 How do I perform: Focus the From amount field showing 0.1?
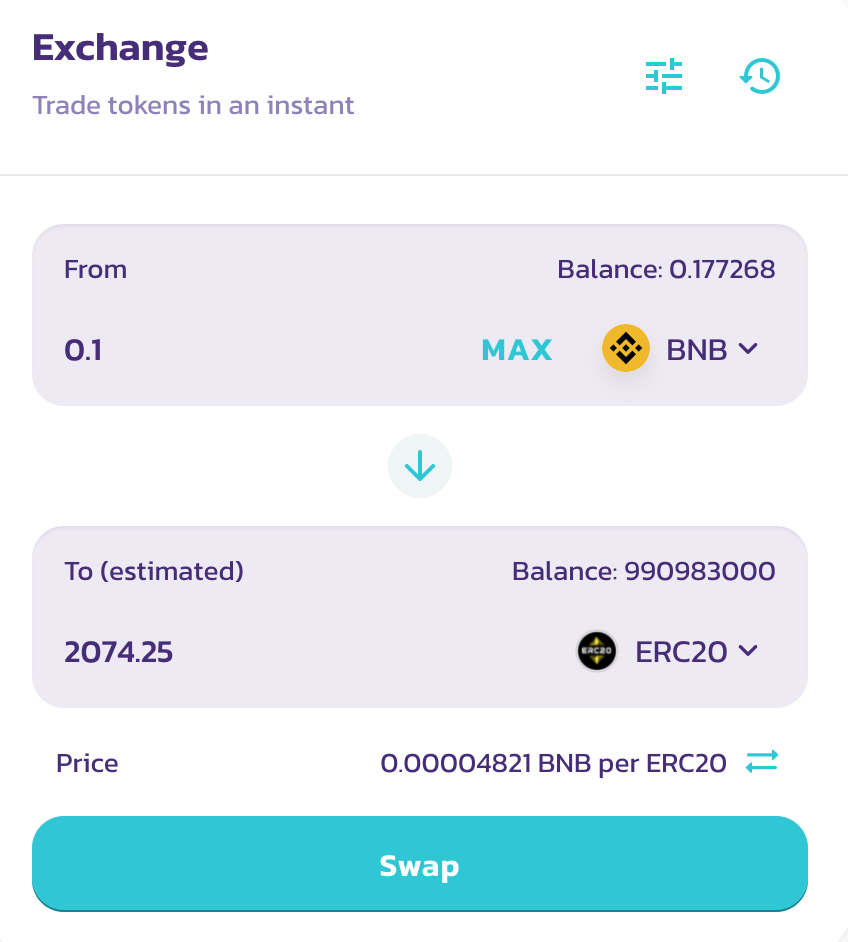click(264, 350)
